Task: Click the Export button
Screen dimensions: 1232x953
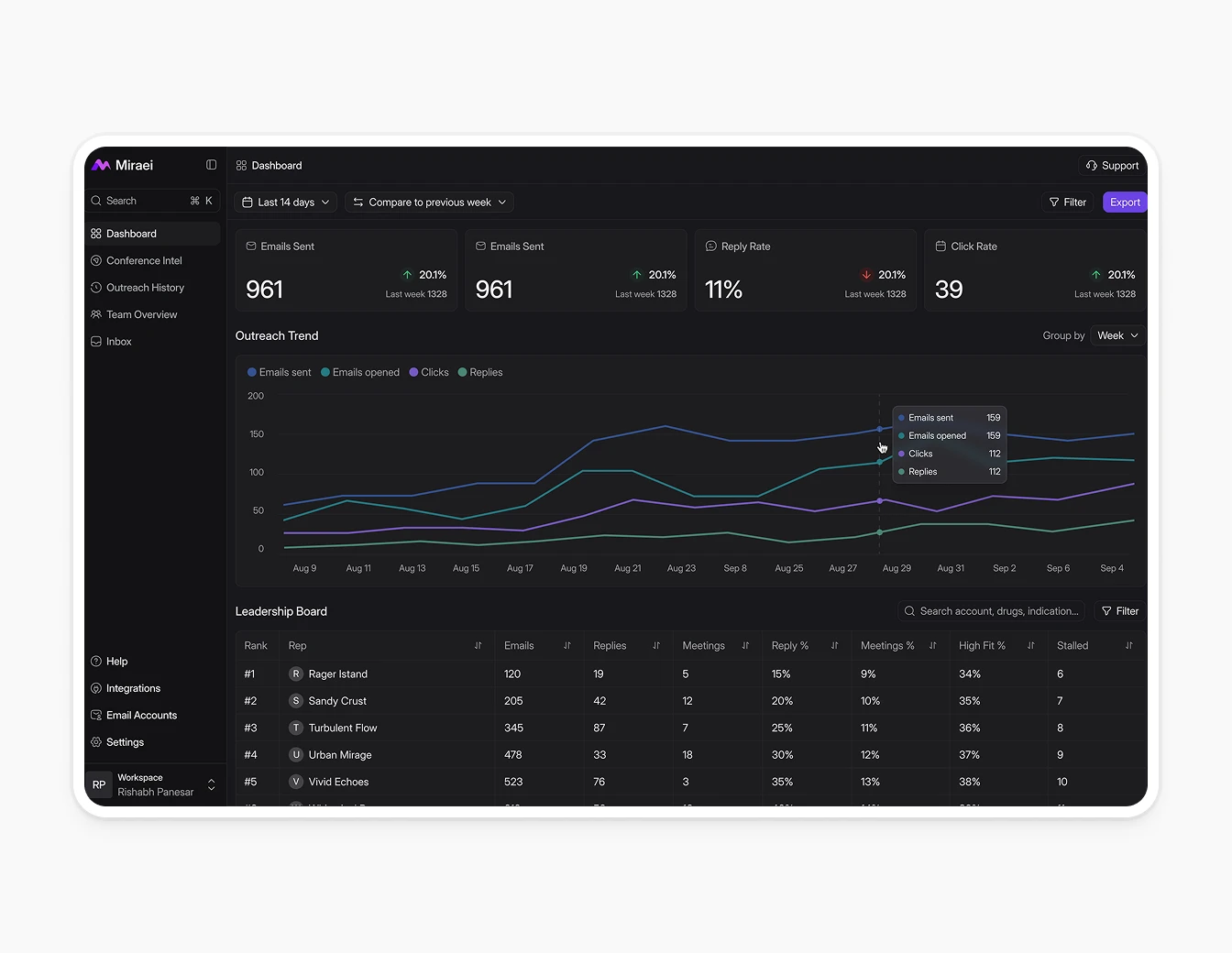Action: [1124, 202]
